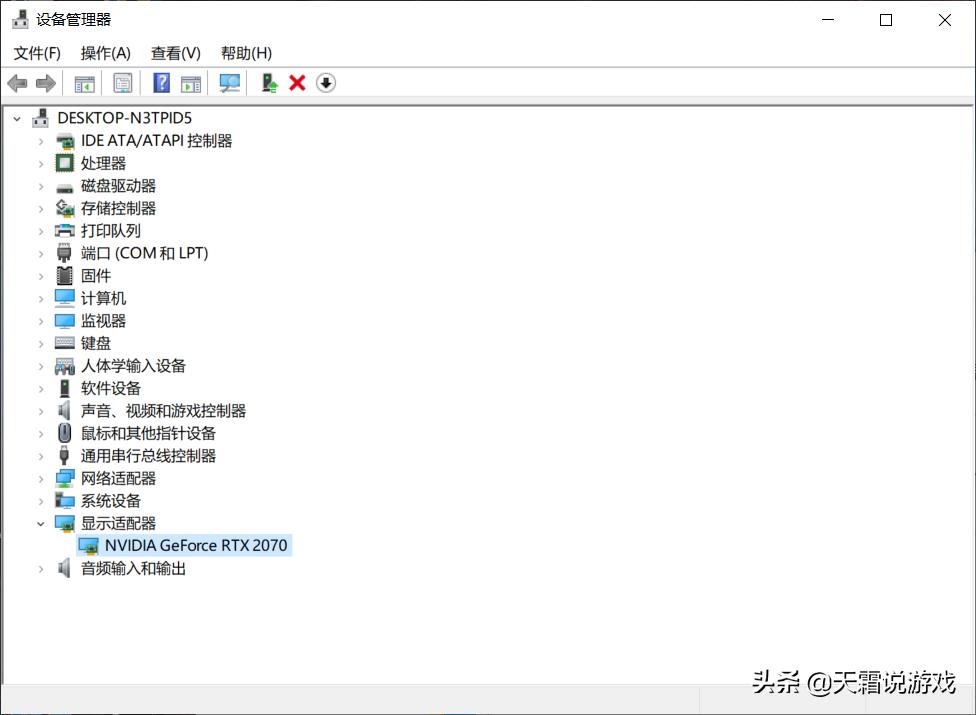Click the NVIDIA GeForce RTX 2070 device icon
Screen dimensions: 976x715
point(89,546)
